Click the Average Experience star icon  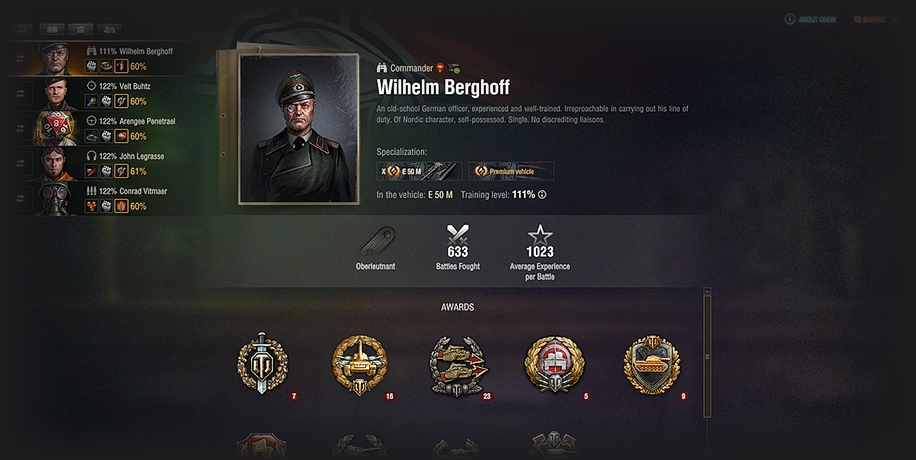[x=540, y=235]
